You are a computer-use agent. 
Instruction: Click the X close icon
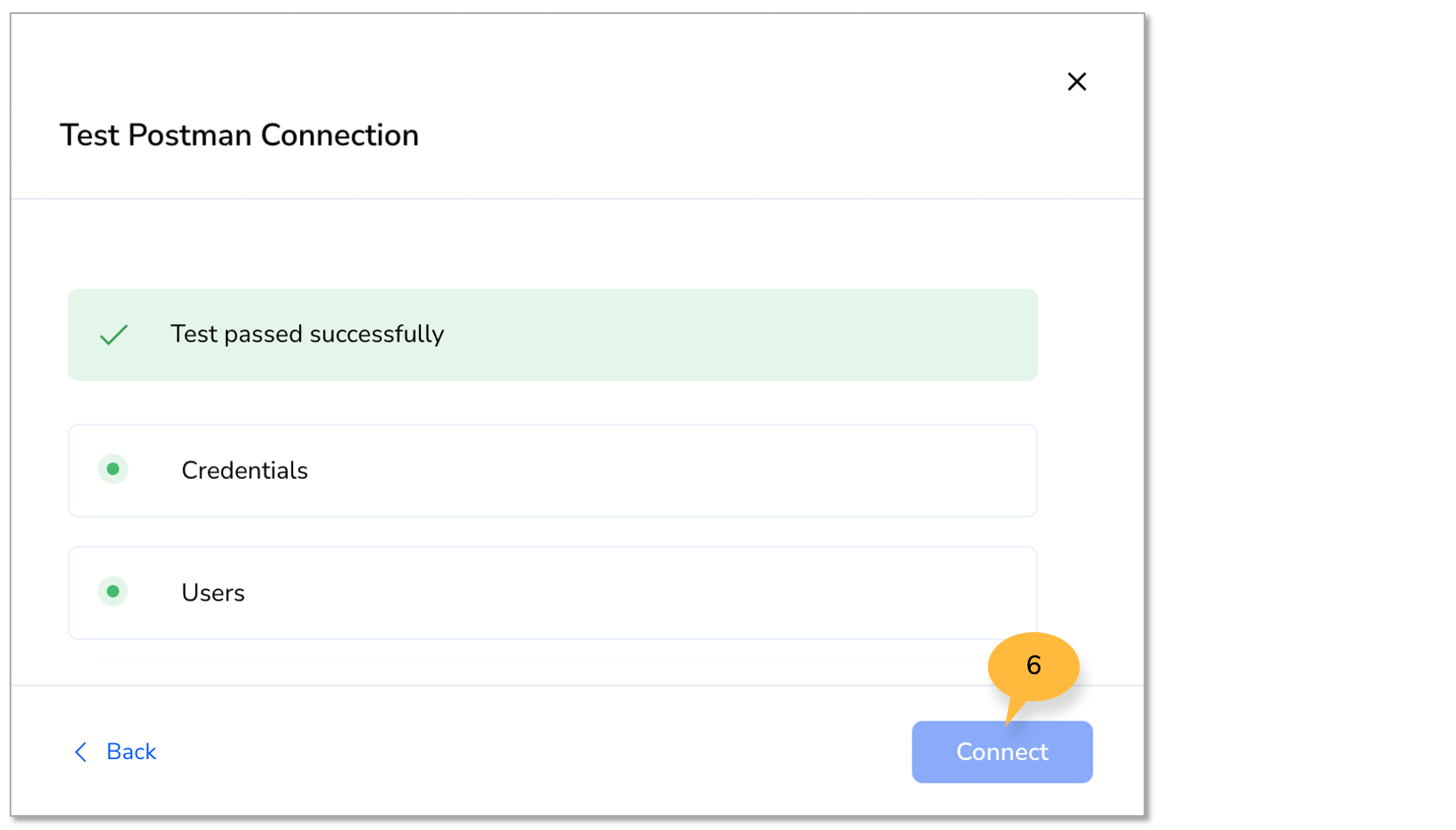click(1077, 81)
